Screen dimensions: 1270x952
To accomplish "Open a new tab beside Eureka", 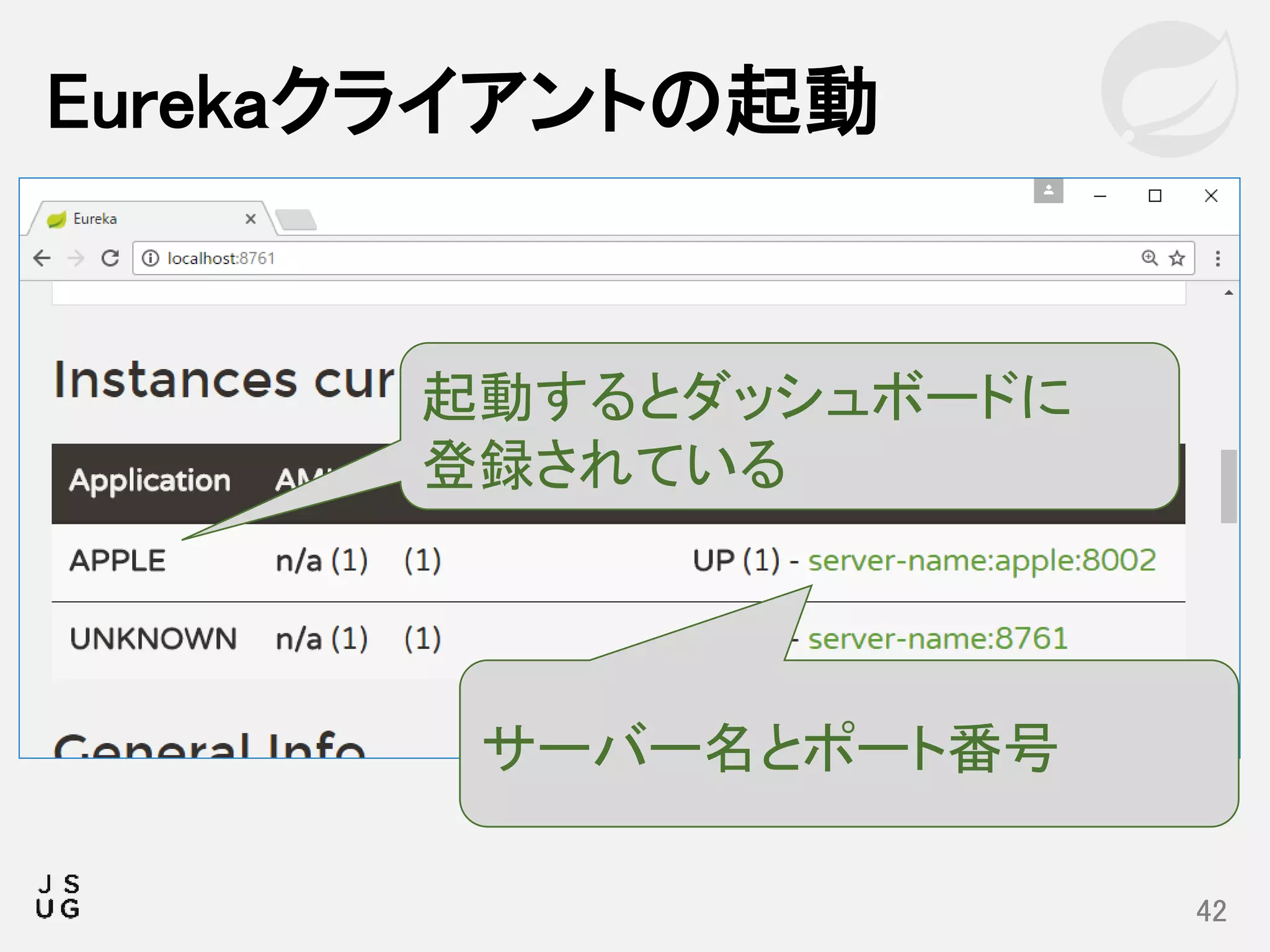I will 296,219.
